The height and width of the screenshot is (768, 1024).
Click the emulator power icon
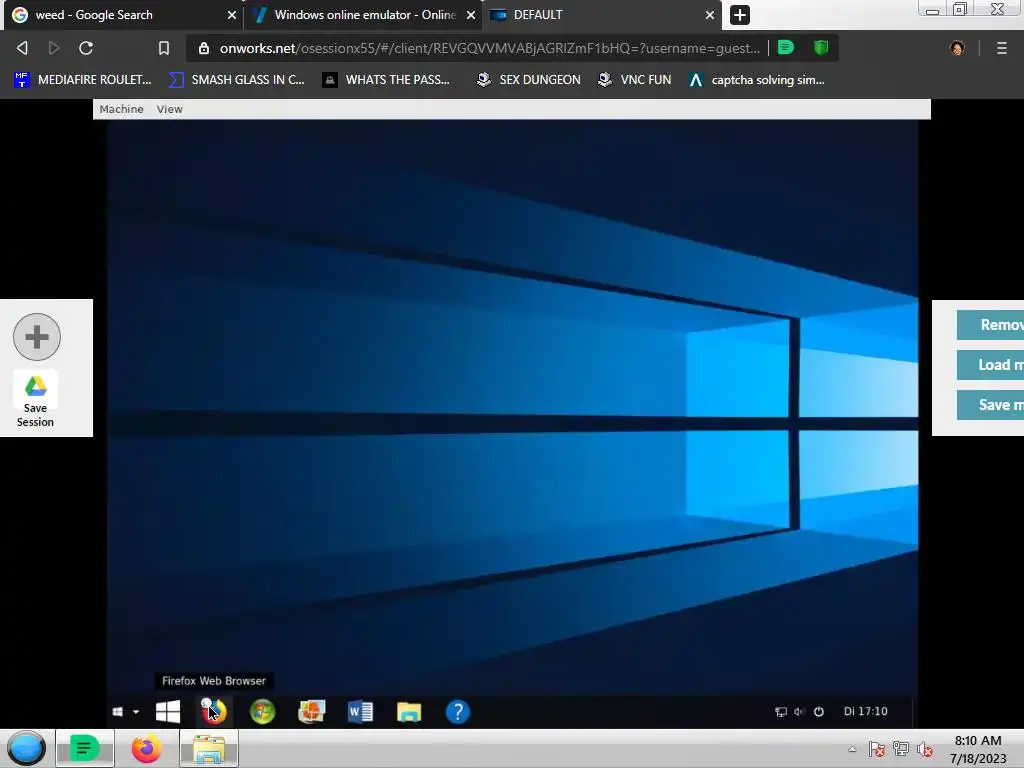[819, 712]
